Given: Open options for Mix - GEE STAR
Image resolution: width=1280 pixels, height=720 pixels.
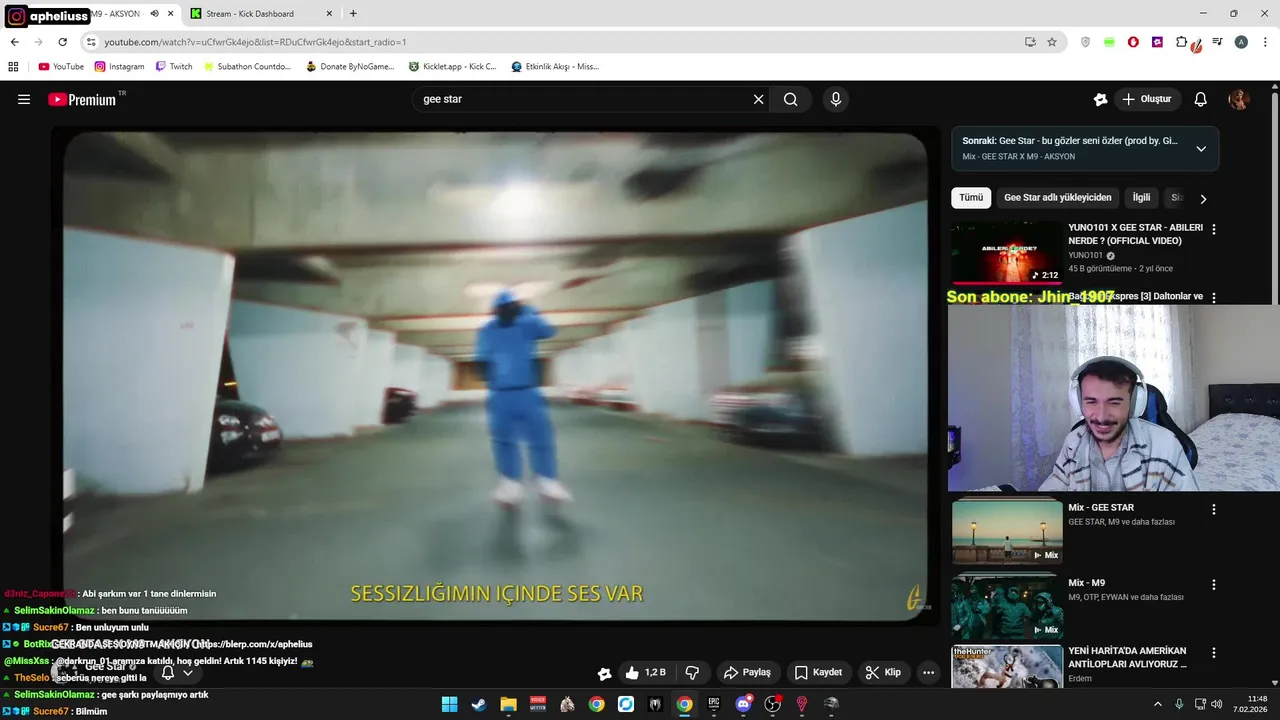Looking at the screenshot, I should click(x=1214, y=509).
